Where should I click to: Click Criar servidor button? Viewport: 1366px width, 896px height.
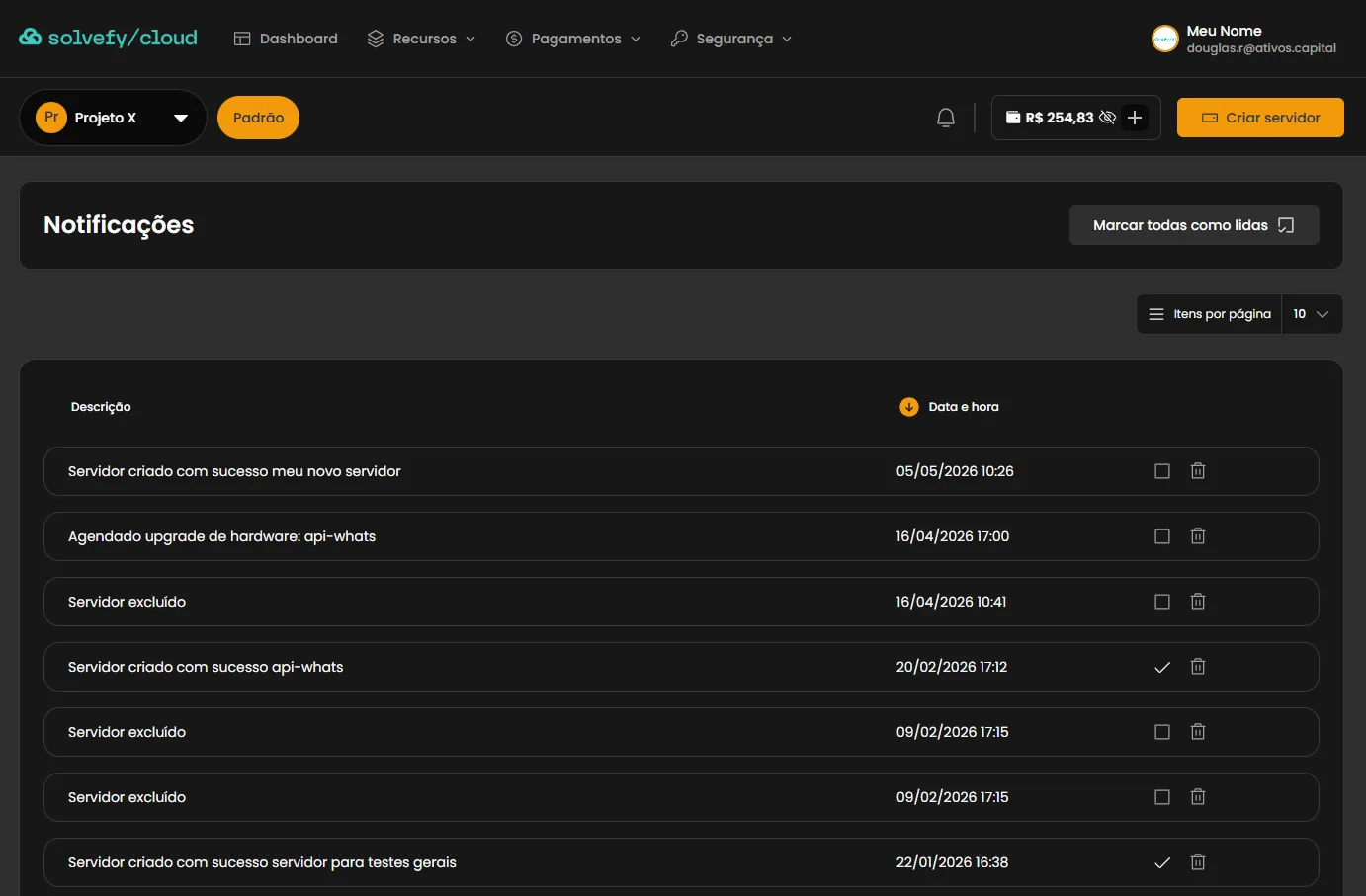pyautogui.click(x=1260, y=118)
